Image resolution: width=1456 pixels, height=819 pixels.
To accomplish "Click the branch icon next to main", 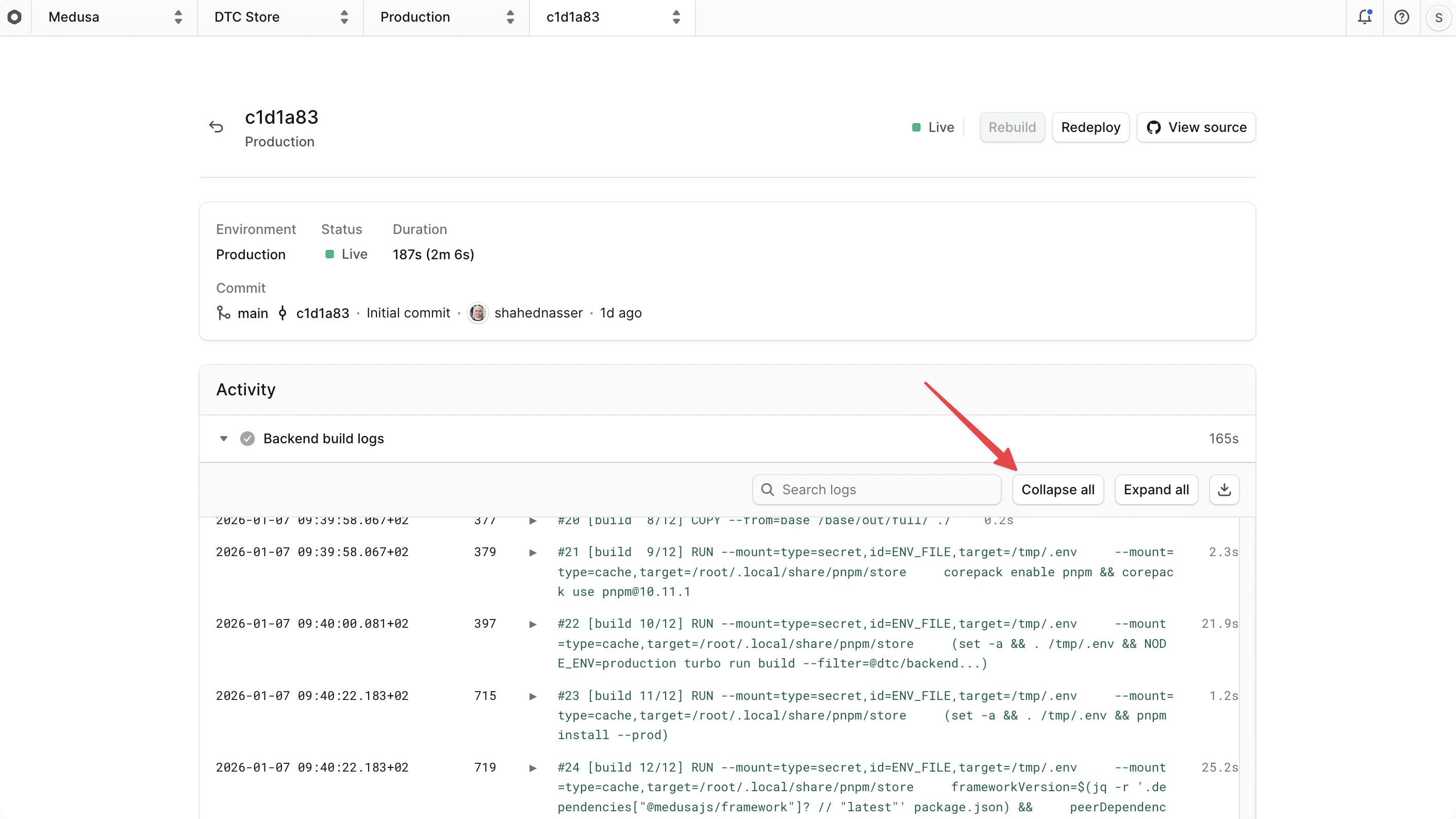I will 223,312.
